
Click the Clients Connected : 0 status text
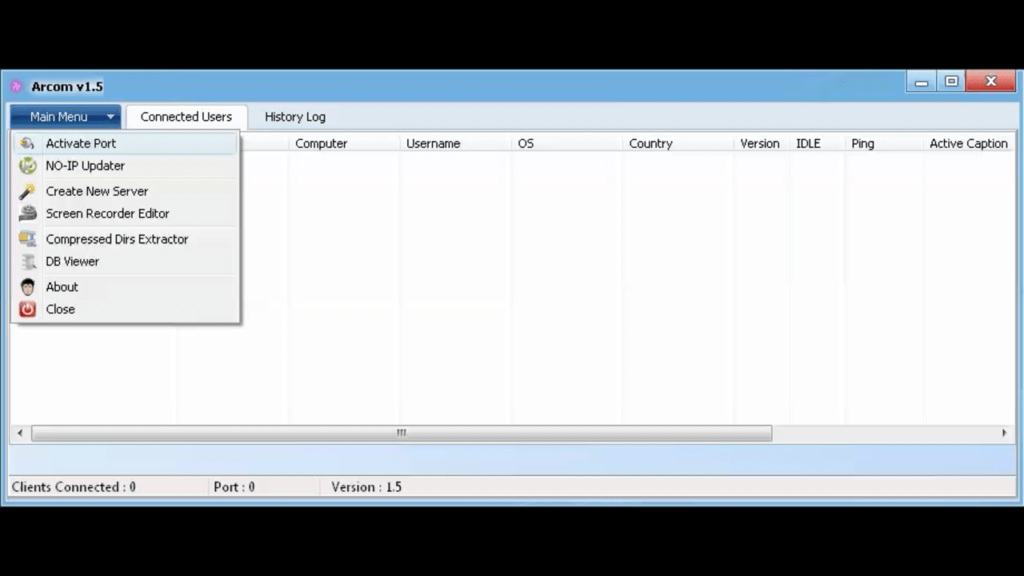coord(74,487)
